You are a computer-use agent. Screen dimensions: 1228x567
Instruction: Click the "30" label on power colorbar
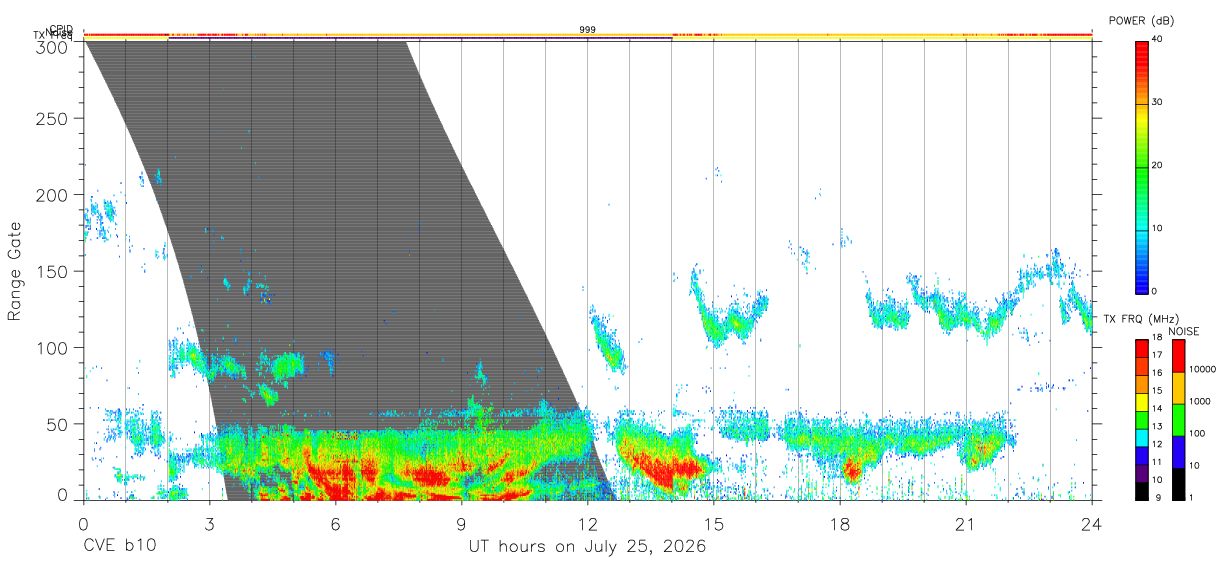coord(1158,103)
